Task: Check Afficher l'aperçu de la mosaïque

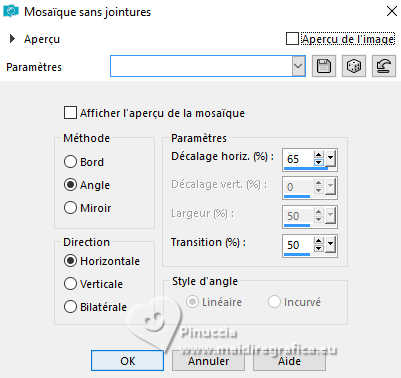Action: (x=70, y=113)
